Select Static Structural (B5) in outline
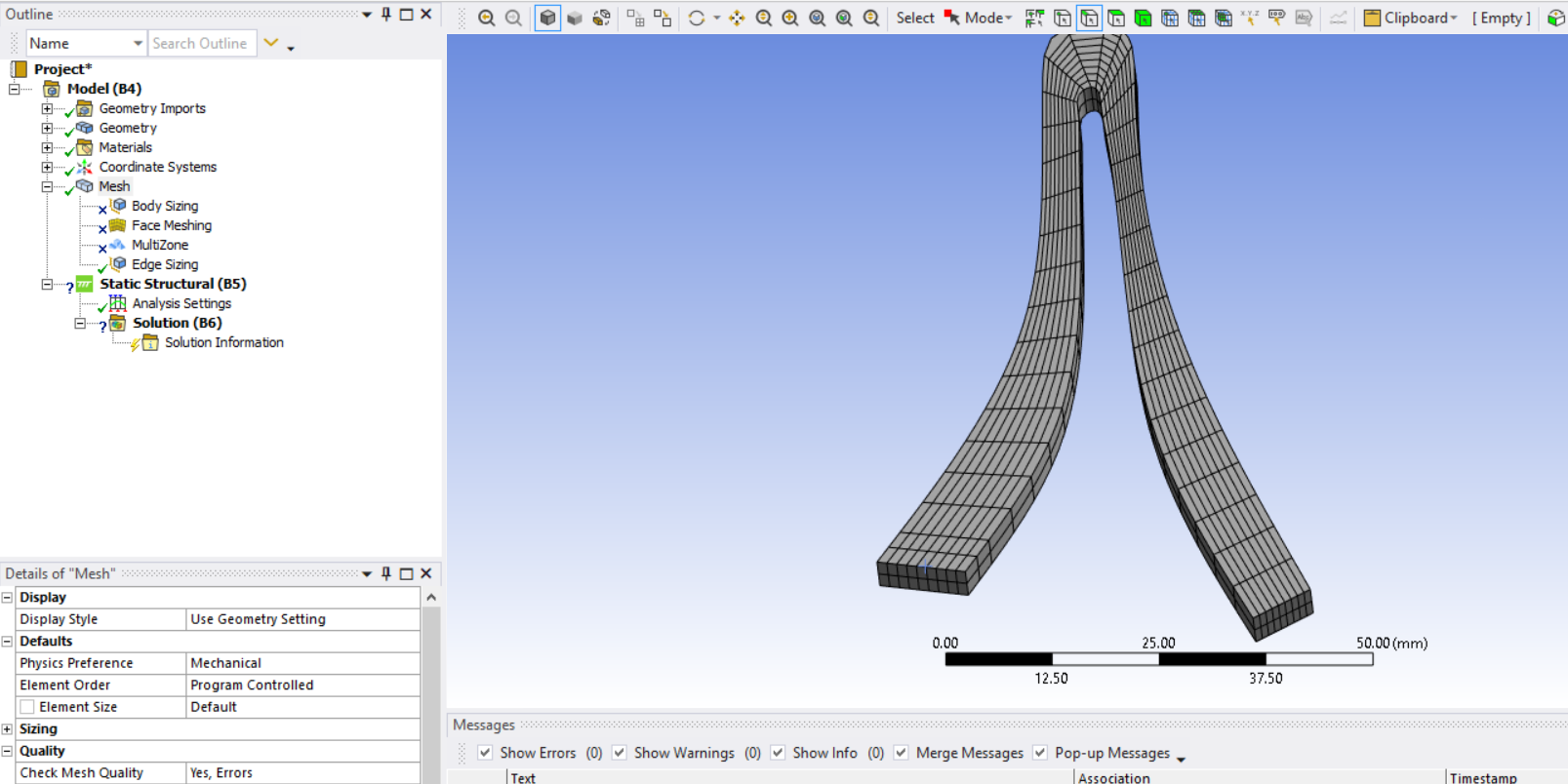The image size is (1568, 784). coord(173,284)
